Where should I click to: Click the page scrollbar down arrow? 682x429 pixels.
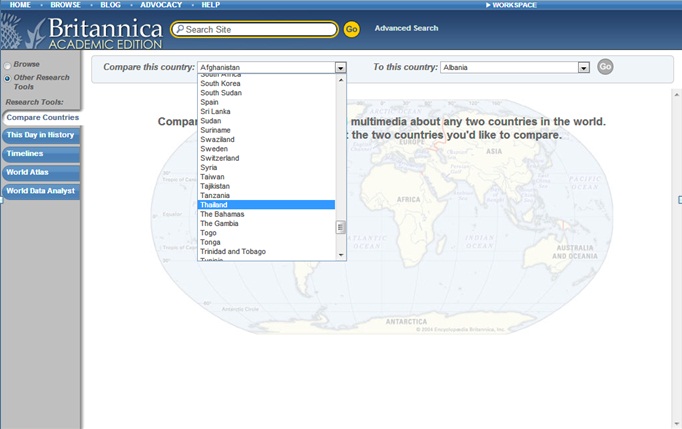[677, 423]
